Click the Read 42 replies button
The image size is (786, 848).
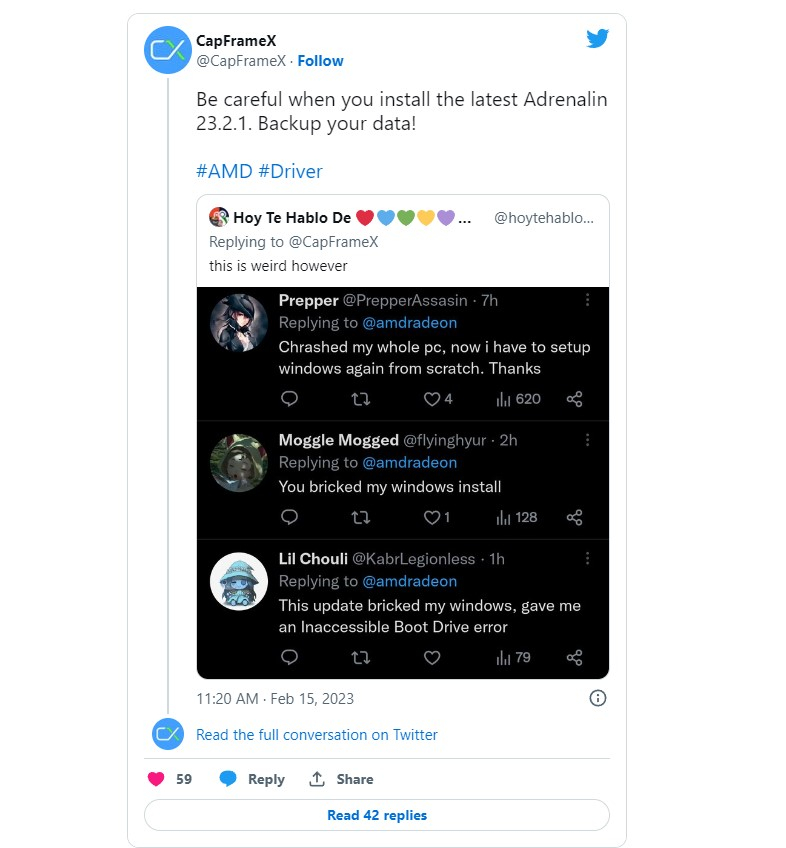[x=377, y=815]
